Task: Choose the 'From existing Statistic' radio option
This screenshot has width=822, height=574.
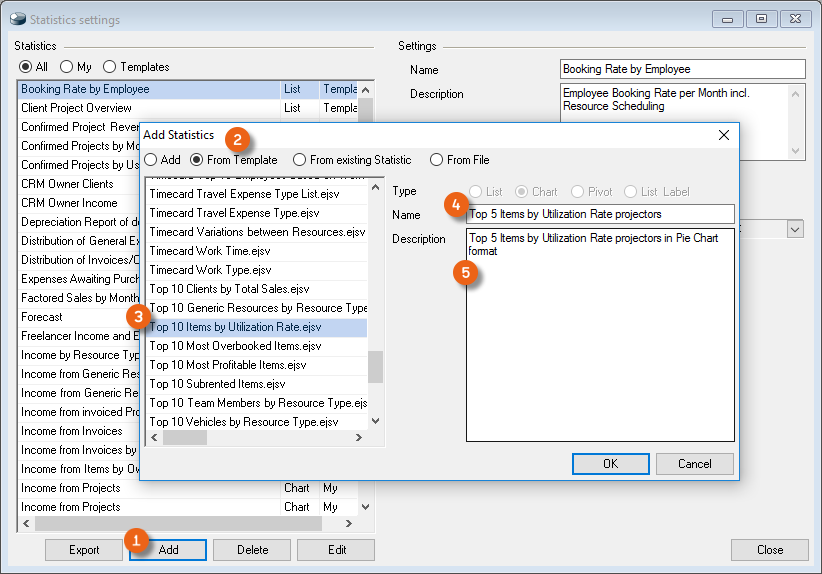Action: (300, 160)
